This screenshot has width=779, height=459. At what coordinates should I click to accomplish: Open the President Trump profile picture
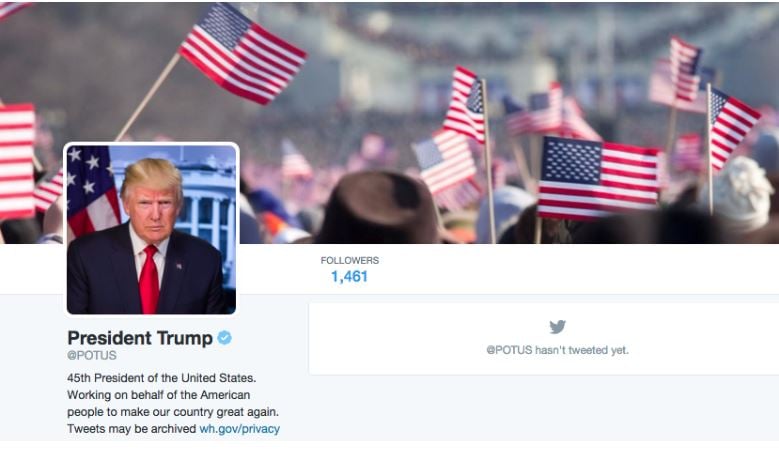(x=152, y=229)
